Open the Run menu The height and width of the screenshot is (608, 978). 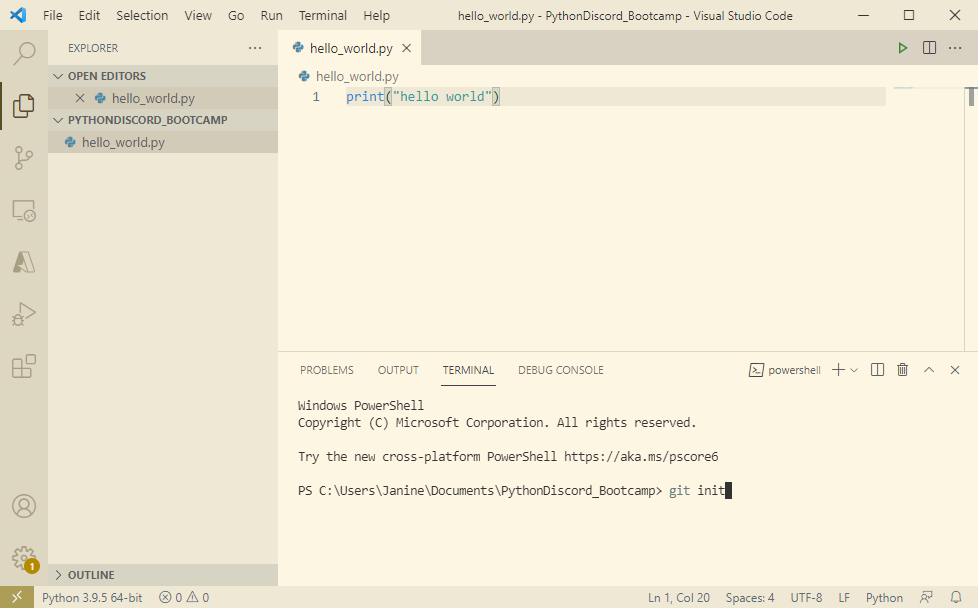tap(271, 16)
